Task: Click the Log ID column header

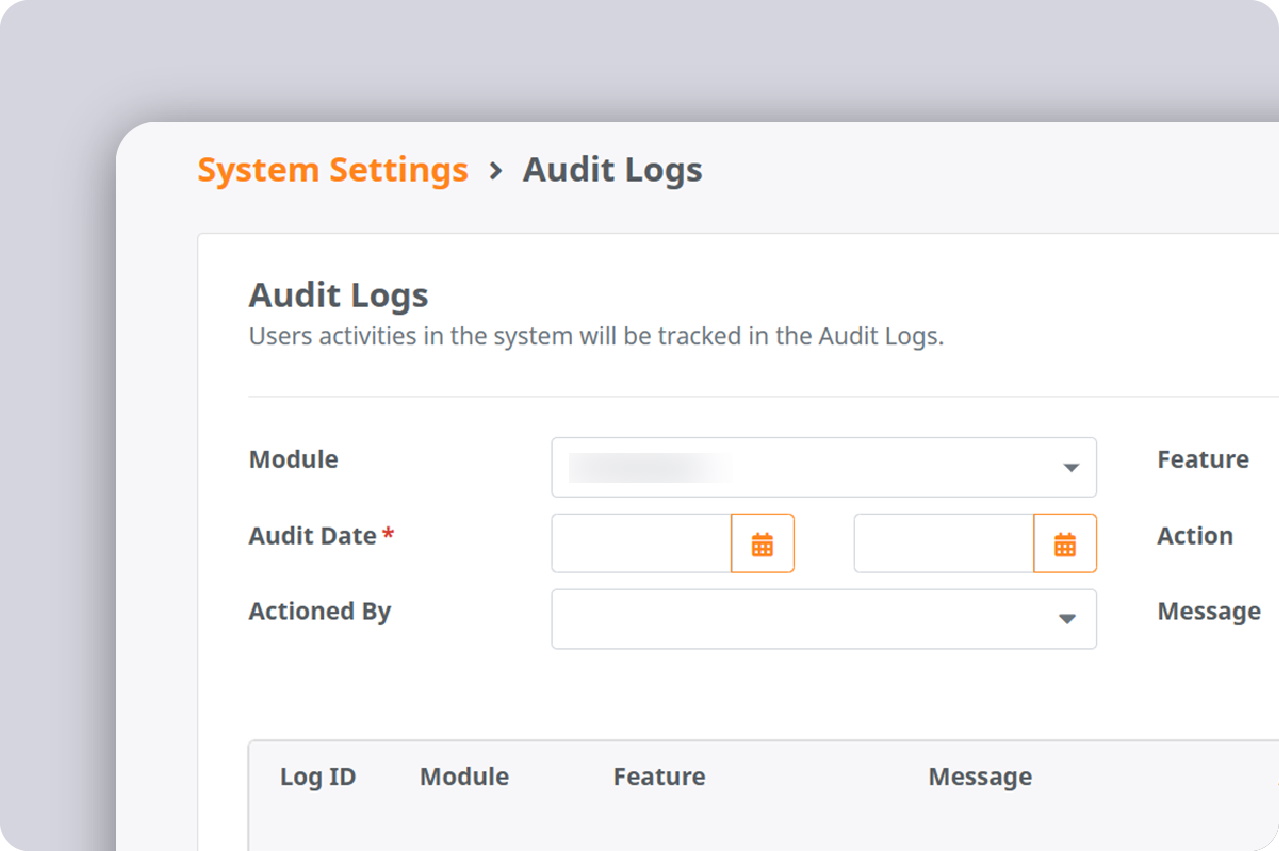Action: [319, 777]
